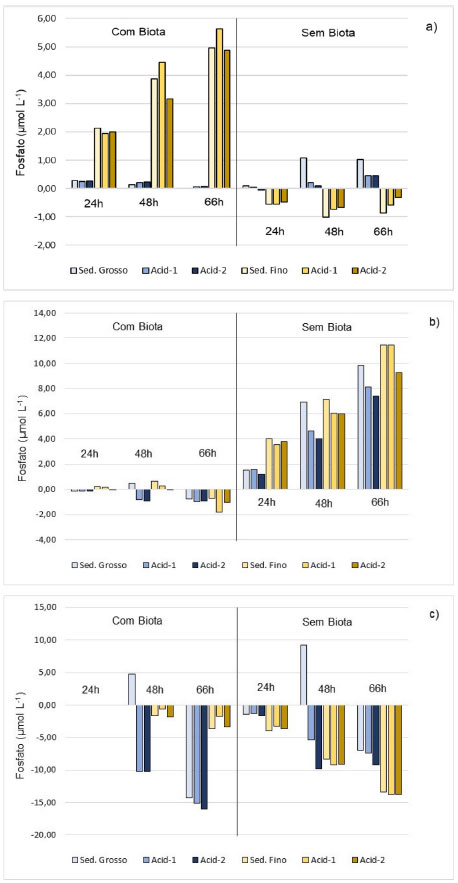Select the 6,00 axis tick in chart a
Viewport: 458px width, 883px height.
[49, 19]
